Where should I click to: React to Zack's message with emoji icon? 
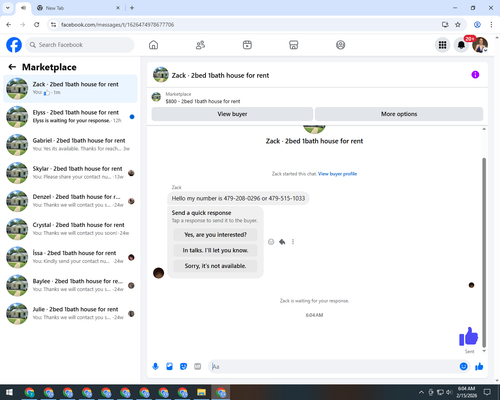[x=271, y=242]
